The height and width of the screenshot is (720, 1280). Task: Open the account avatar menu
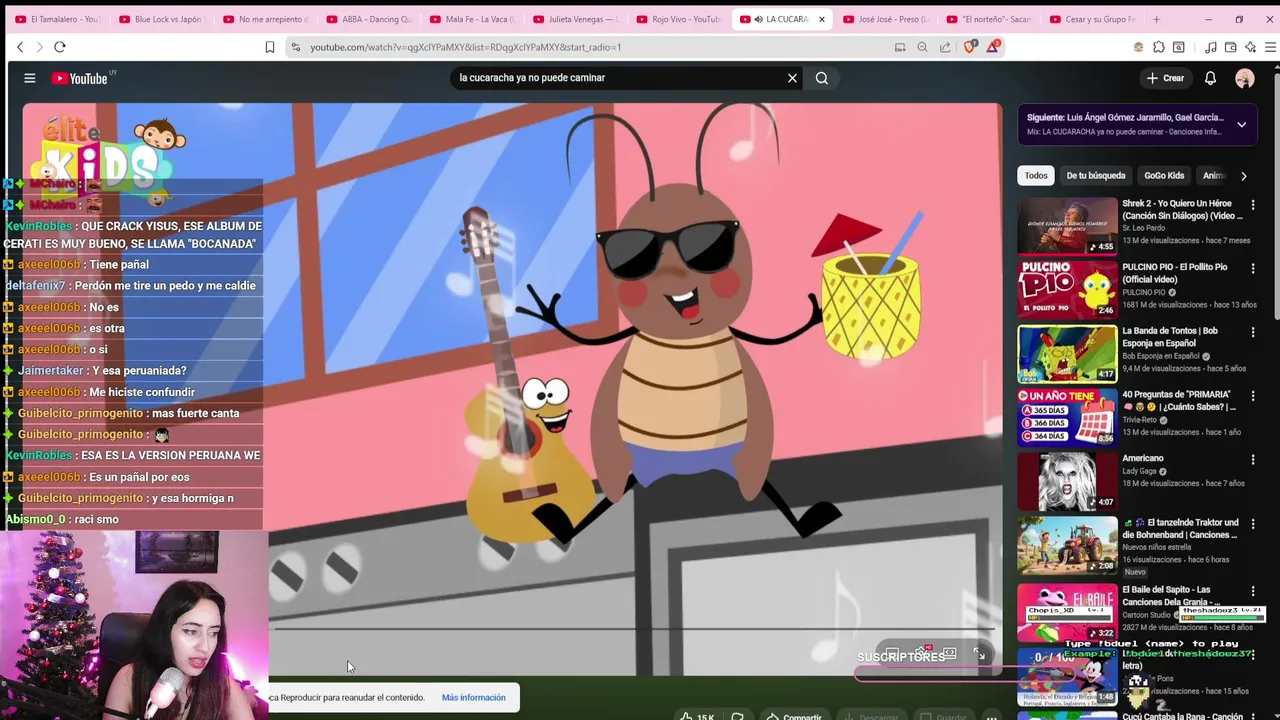pos(1245,78)
